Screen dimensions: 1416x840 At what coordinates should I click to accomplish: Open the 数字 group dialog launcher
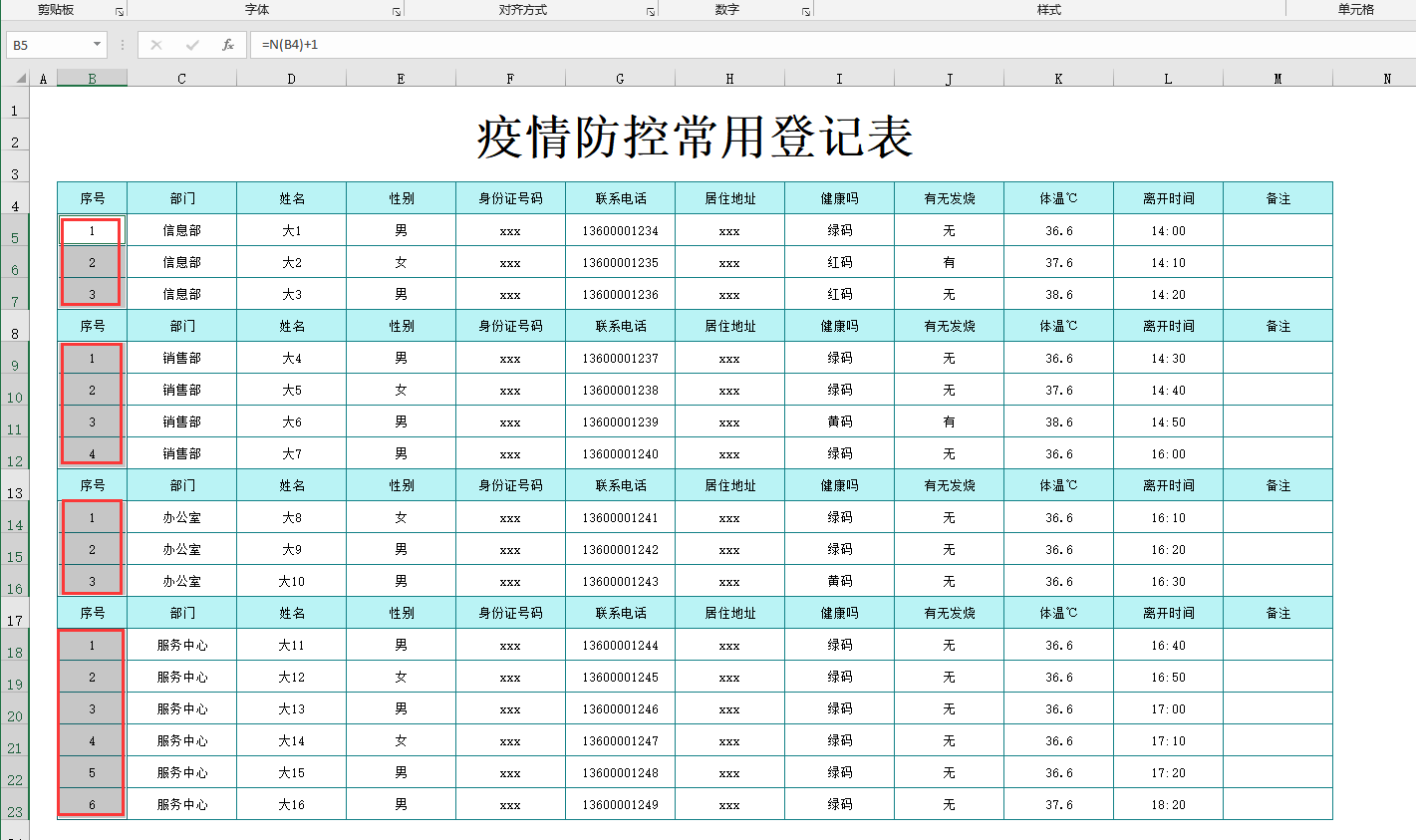click(806, 12)
